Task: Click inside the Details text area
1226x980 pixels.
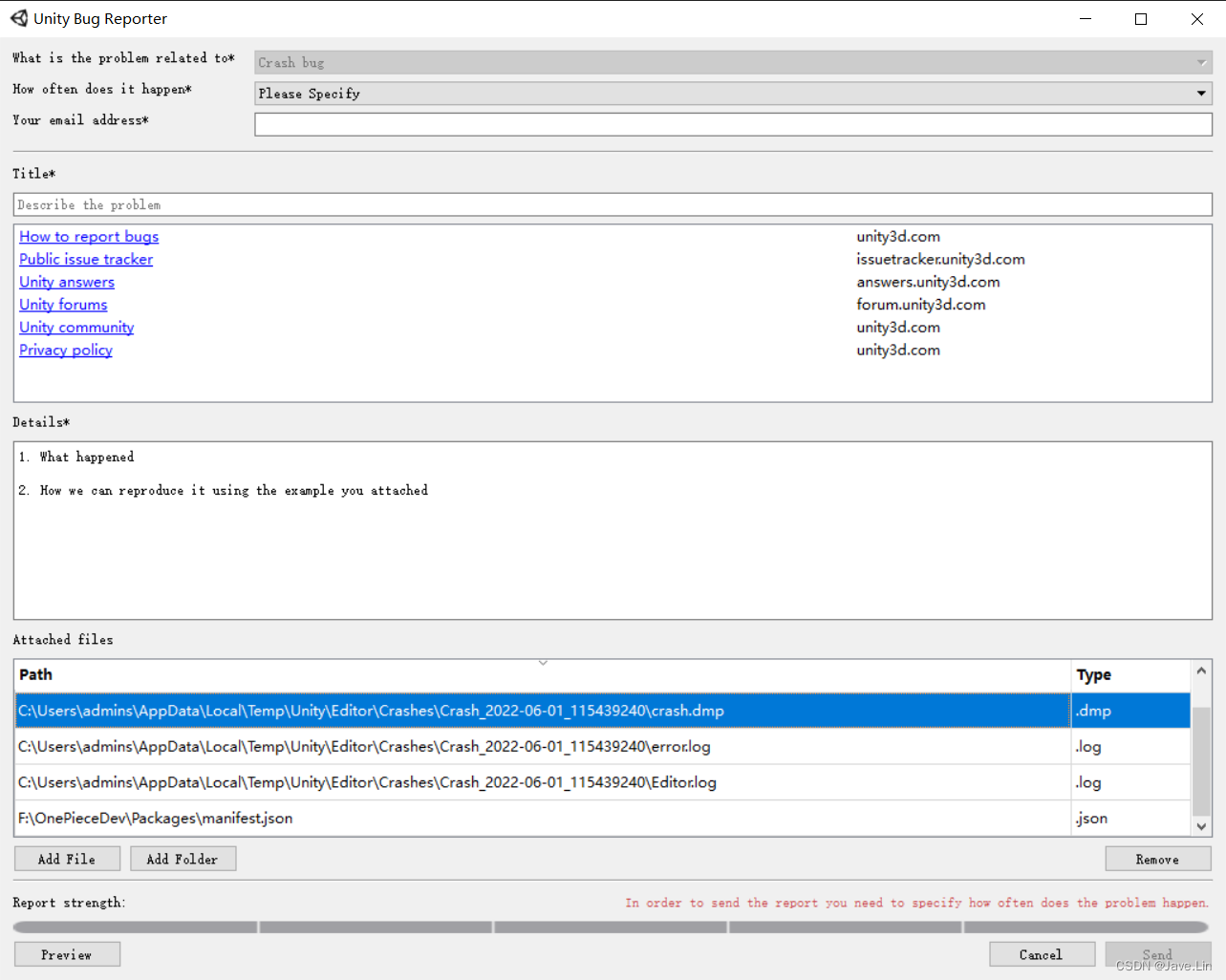Action: pyautogui.click(x=613, y=530)
